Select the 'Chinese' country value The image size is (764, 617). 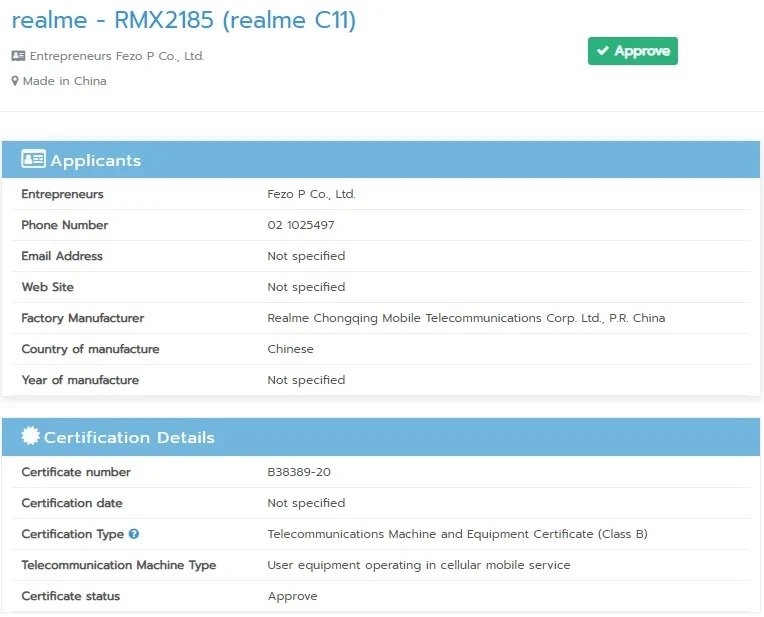(x=290, y=349)
